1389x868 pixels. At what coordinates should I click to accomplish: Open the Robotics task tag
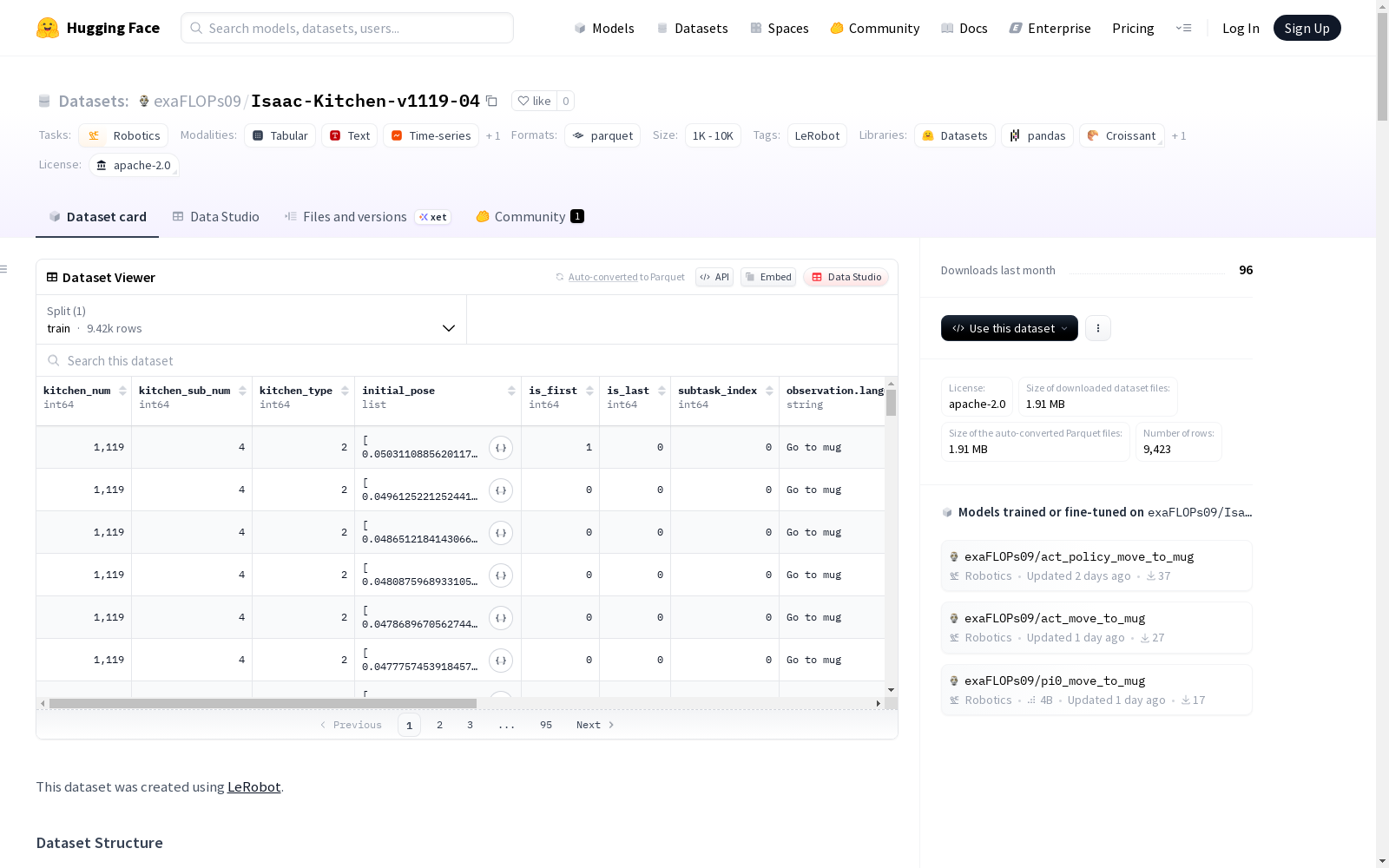[122, 135]
